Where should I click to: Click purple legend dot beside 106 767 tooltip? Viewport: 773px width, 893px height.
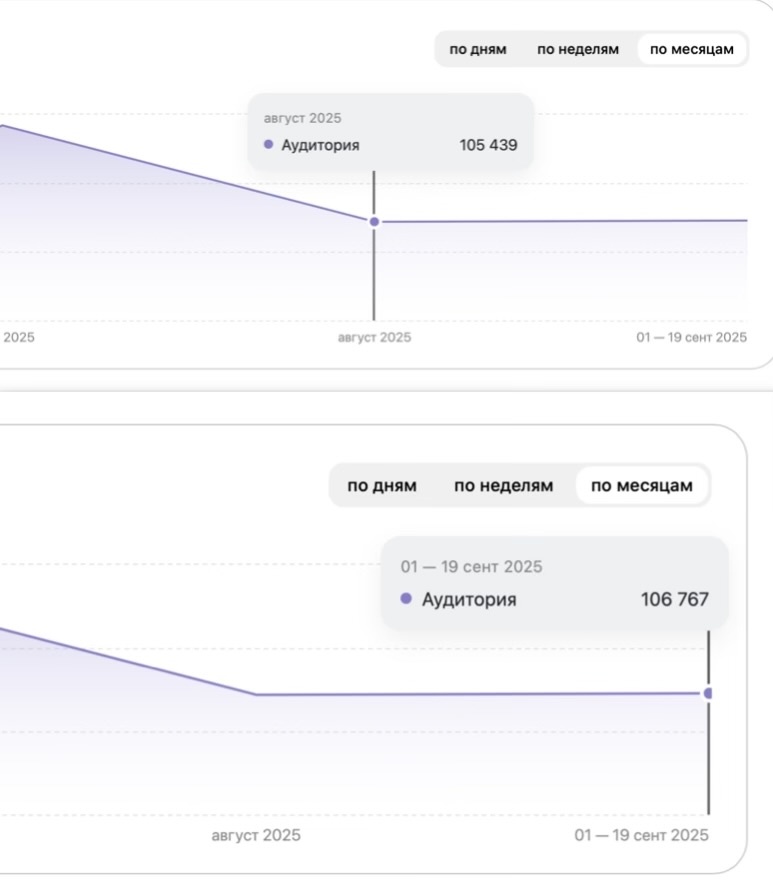click(x=406, y=599)
